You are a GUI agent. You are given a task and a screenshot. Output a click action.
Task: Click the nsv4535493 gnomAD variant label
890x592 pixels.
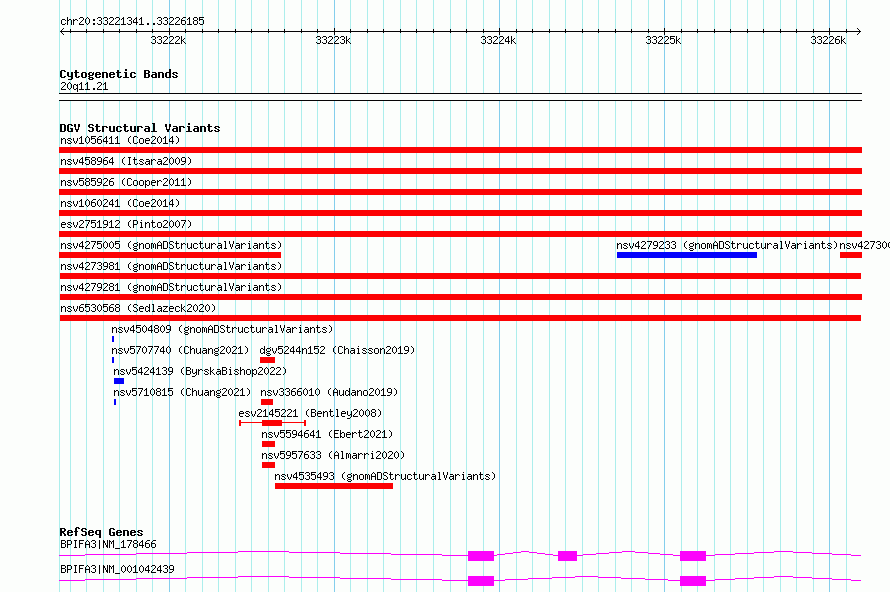(x=385, y=476)
